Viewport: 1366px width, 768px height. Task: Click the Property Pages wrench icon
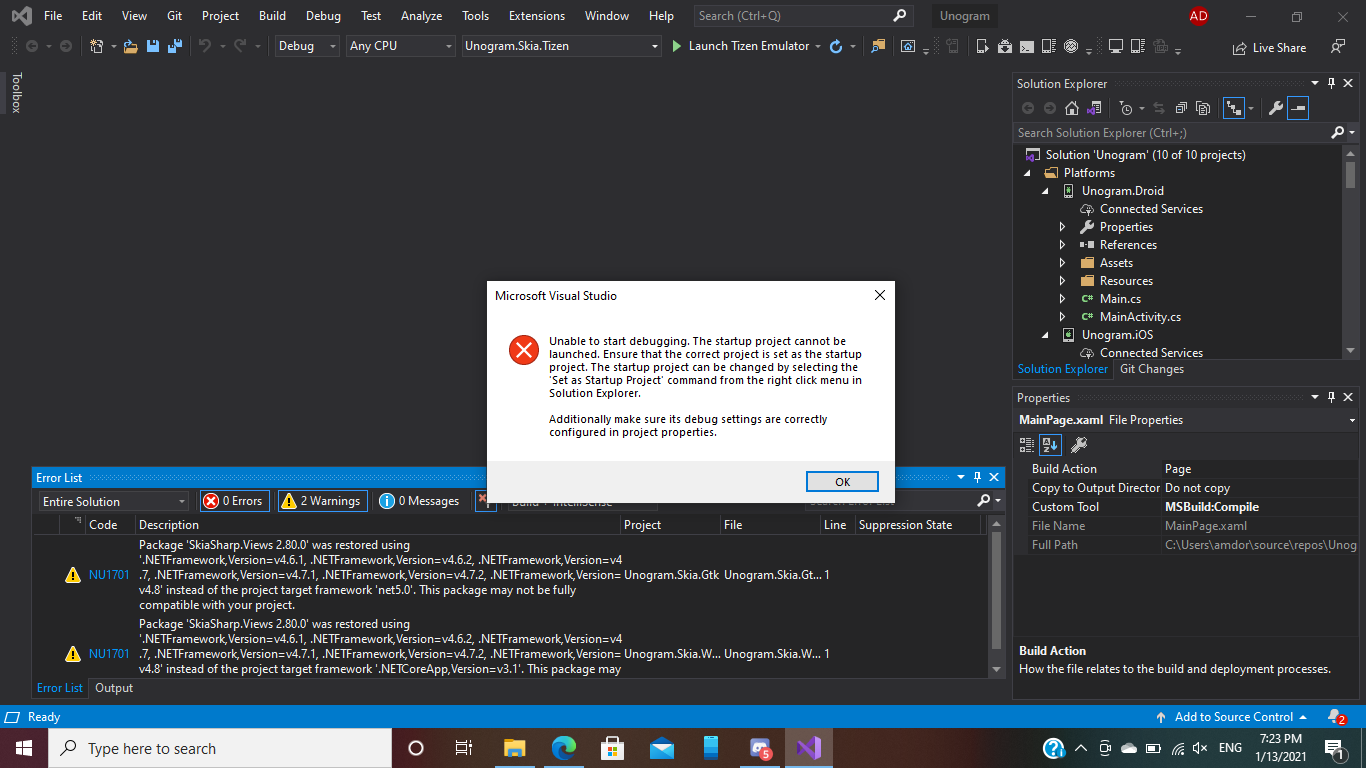pyautogui.click(x=1079, y=444)
